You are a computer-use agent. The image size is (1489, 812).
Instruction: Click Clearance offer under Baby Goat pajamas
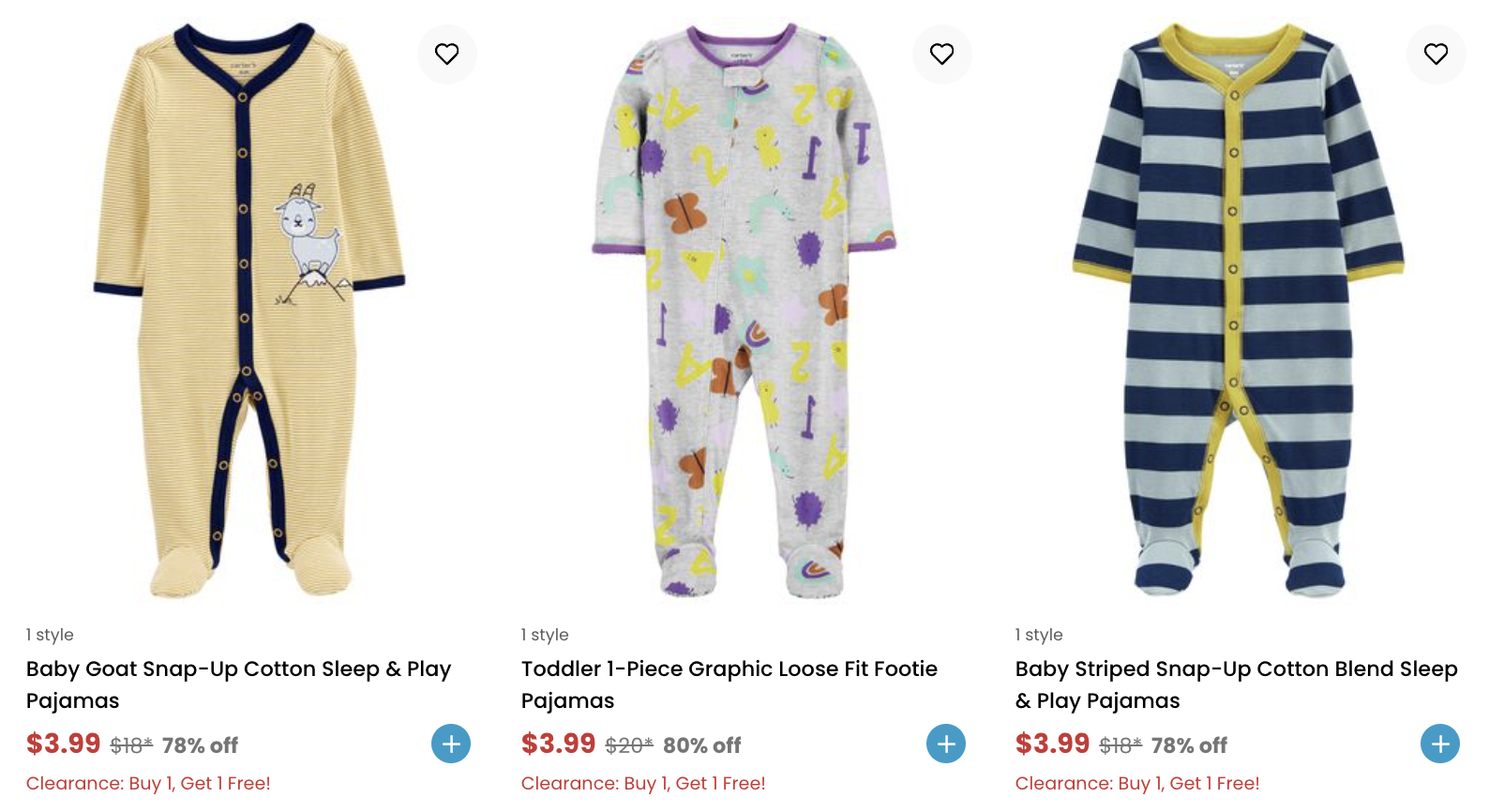pos(148,783)
